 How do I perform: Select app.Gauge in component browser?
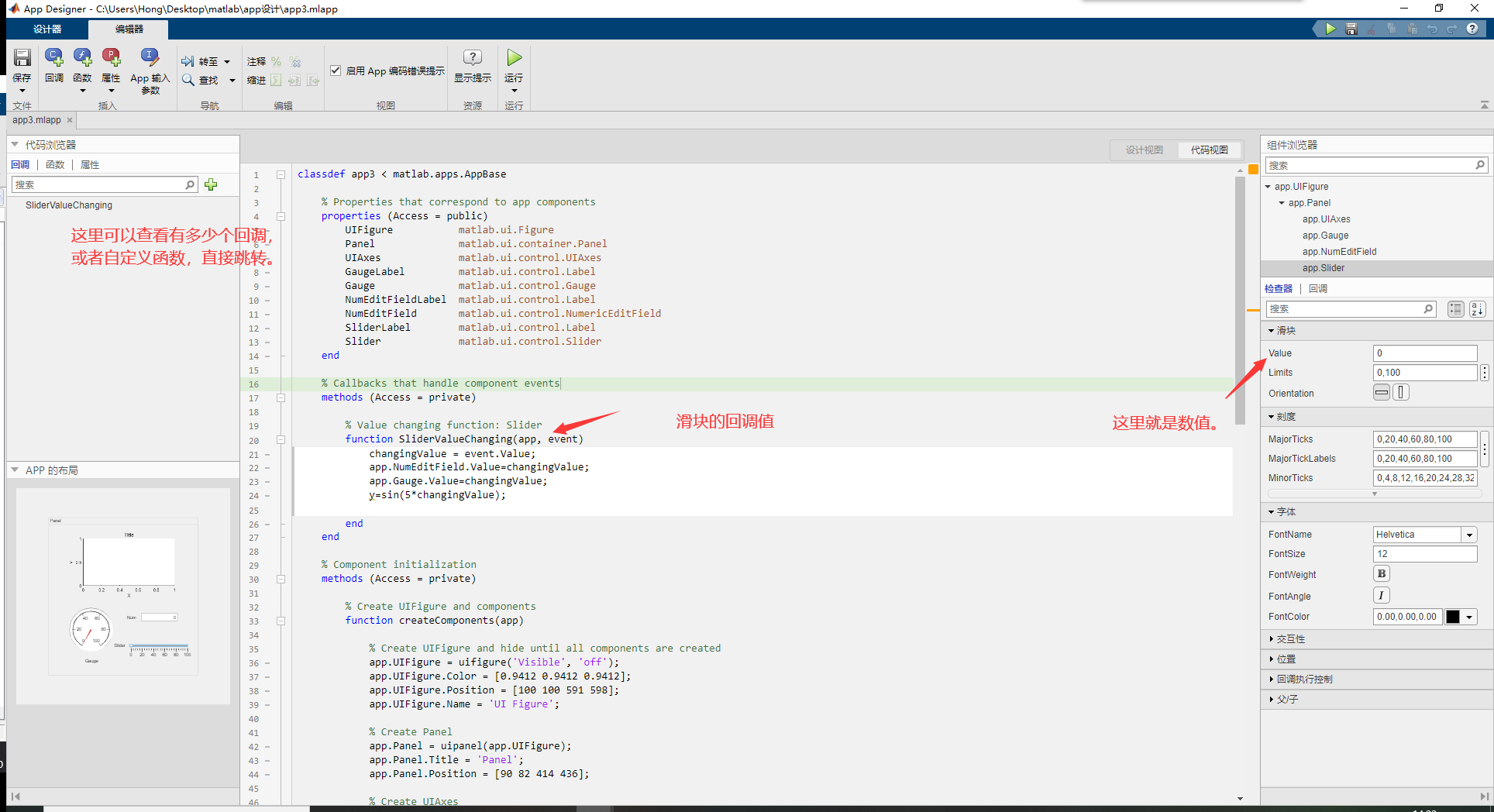1325,236
